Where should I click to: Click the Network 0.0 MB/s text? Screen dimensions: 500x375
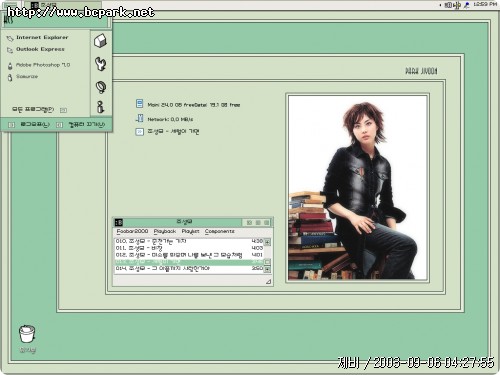(170, 119)
